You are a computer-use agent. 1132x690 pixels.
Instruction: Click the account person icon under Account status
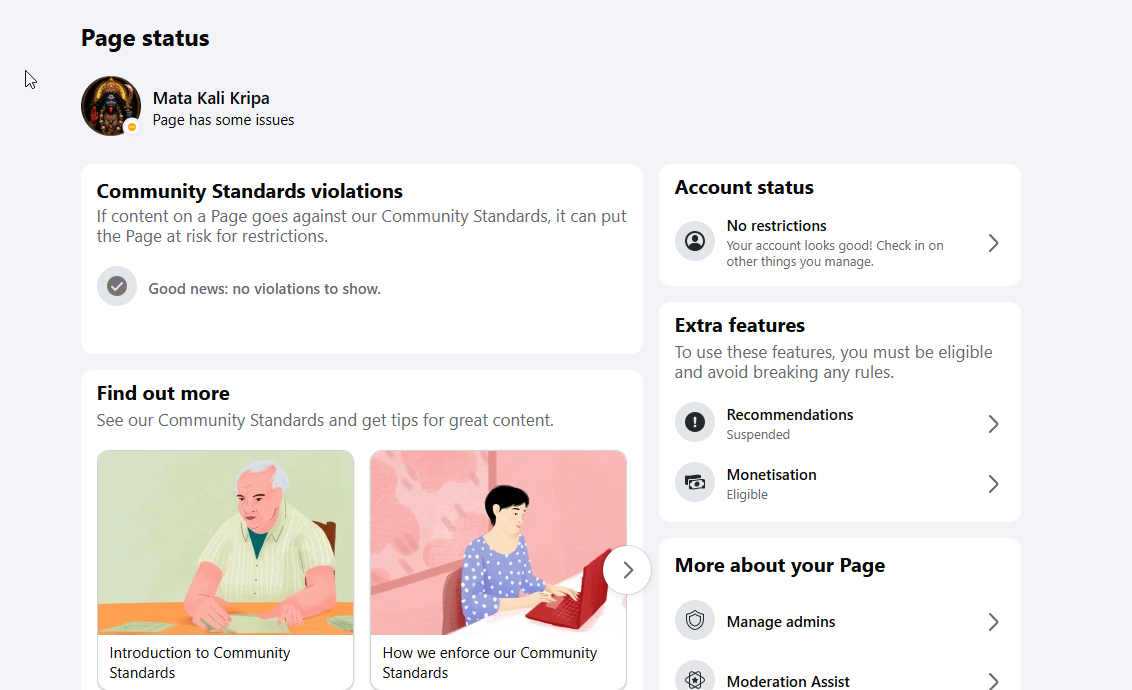click(x=695, y=241)
